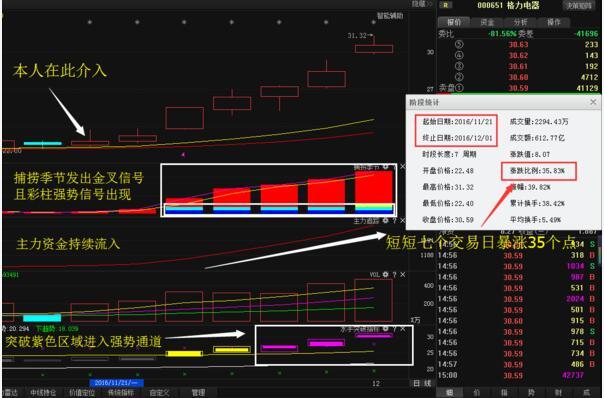Show help for 水手突破指标 indicator

394,329
